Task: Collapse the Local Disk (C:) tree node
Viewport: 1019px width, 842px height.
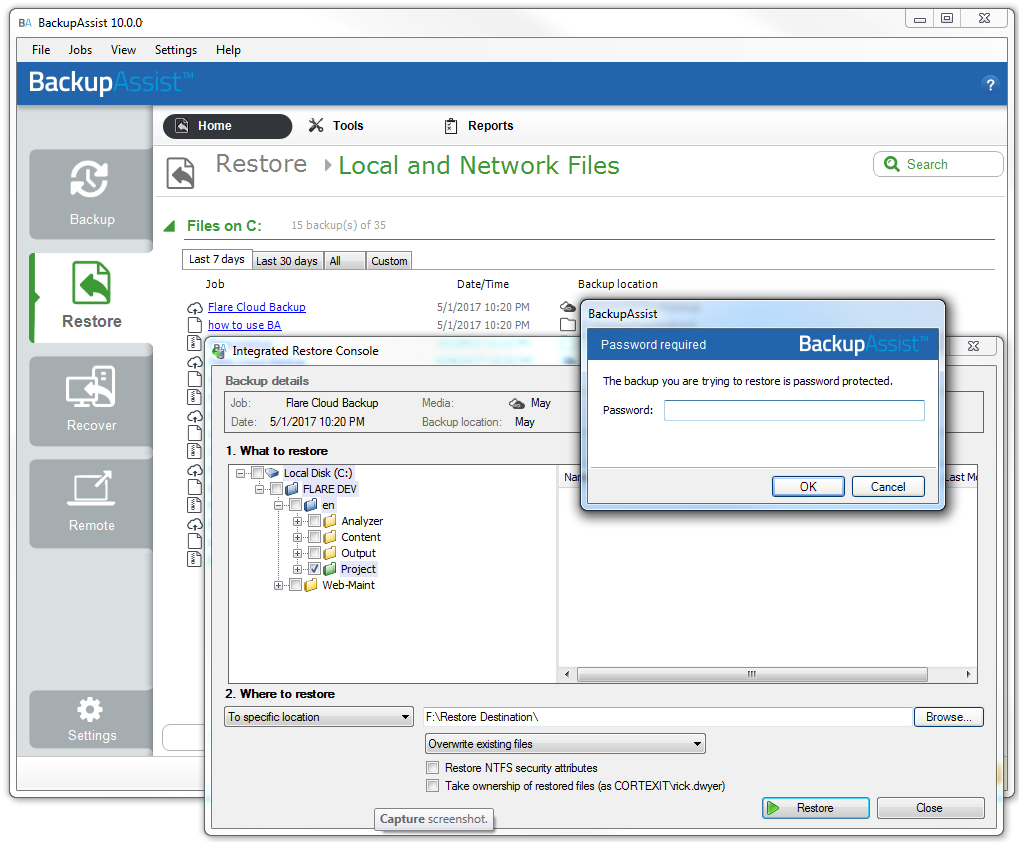Action: click(x=240, y=474)
